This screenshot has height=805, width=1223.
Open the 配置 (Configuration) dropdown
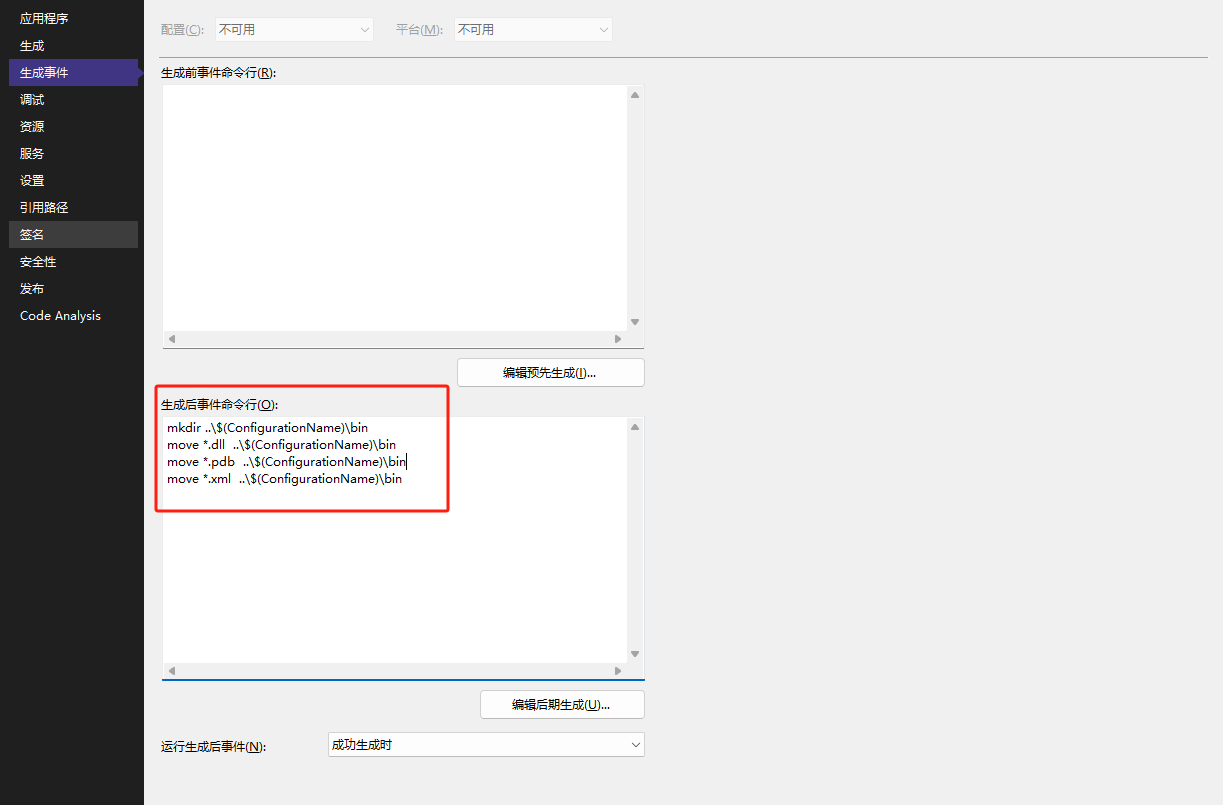click(x=293, y=29)
